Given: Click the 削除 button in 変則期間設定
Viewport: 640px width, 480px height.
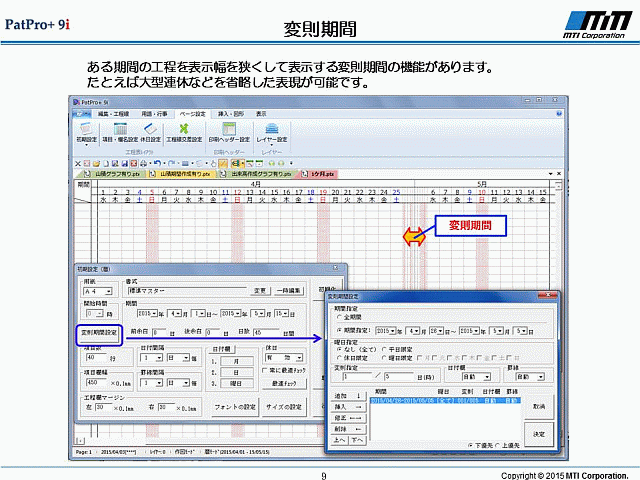Looking at the screenshot, I should coord(348,429).
